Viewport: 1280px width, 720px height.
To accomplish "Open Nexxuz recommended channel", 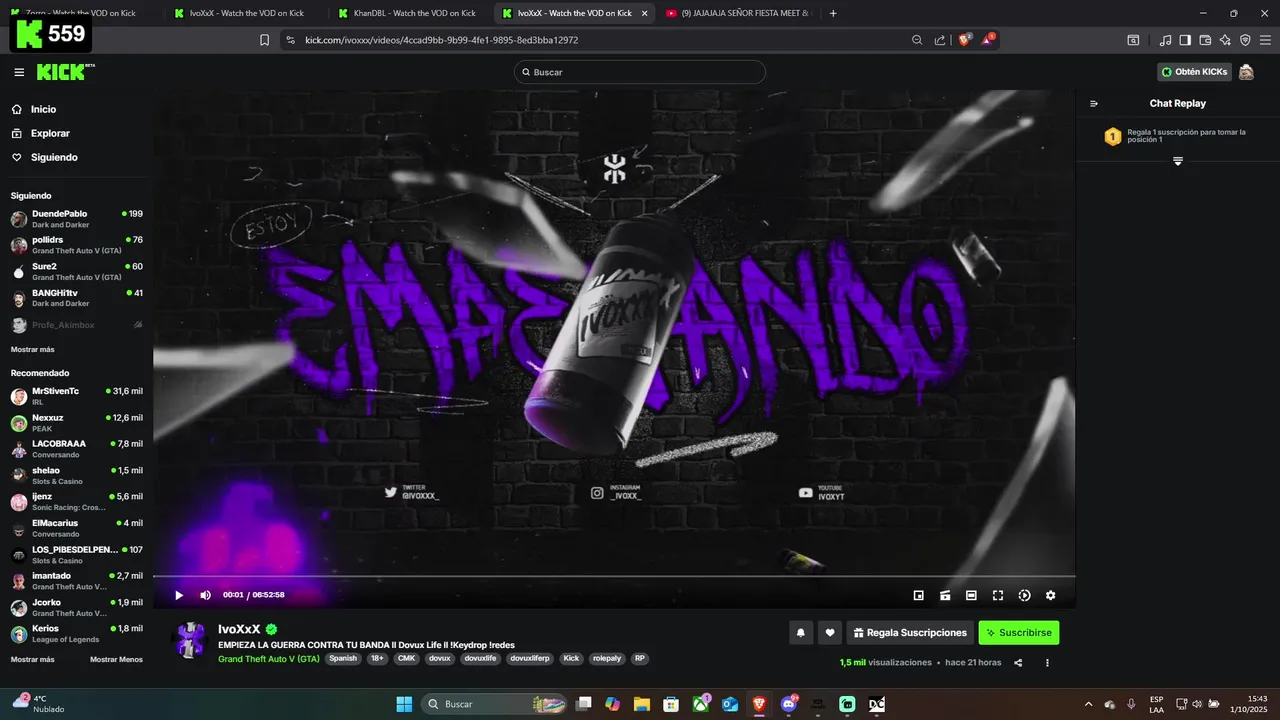I will pyautogui.click(x=76, y=422).
